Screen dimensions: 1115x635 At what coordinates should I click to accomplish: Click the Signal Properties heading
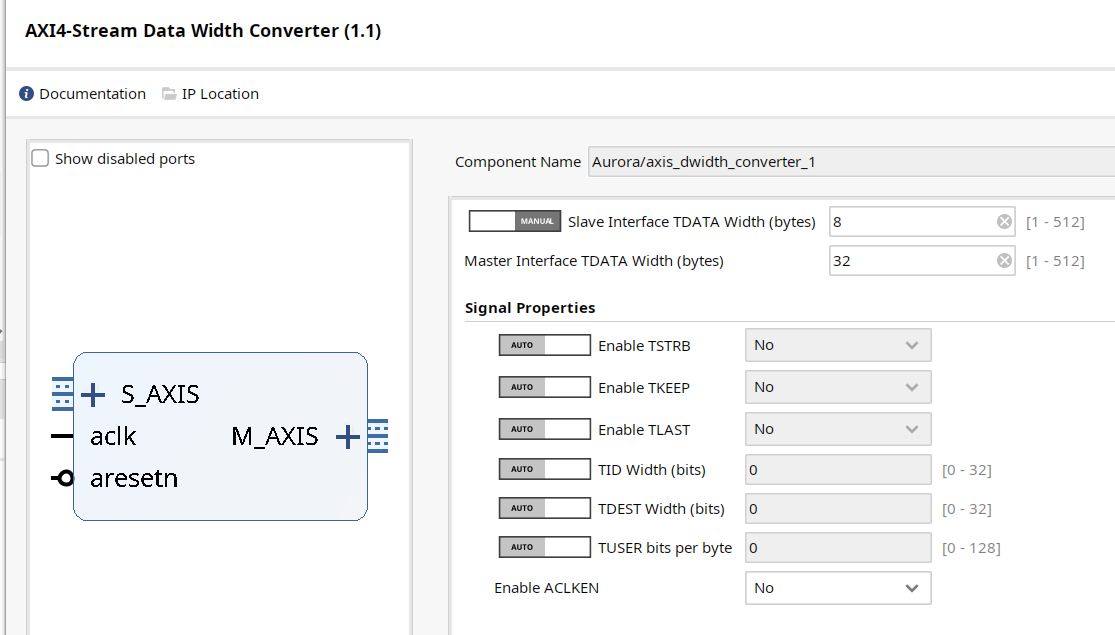[530, 308]
